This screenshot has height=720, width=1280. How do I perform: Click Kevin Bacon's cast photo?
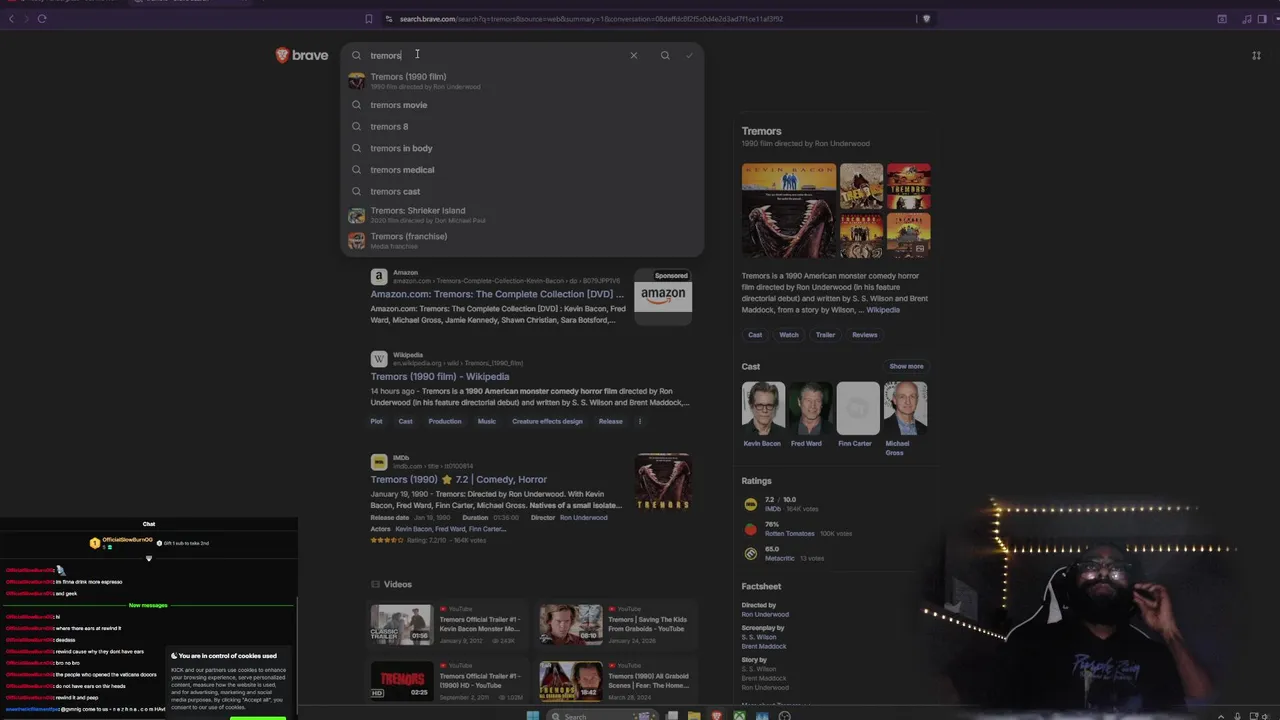pyautogui.click(x=763, y=408)
